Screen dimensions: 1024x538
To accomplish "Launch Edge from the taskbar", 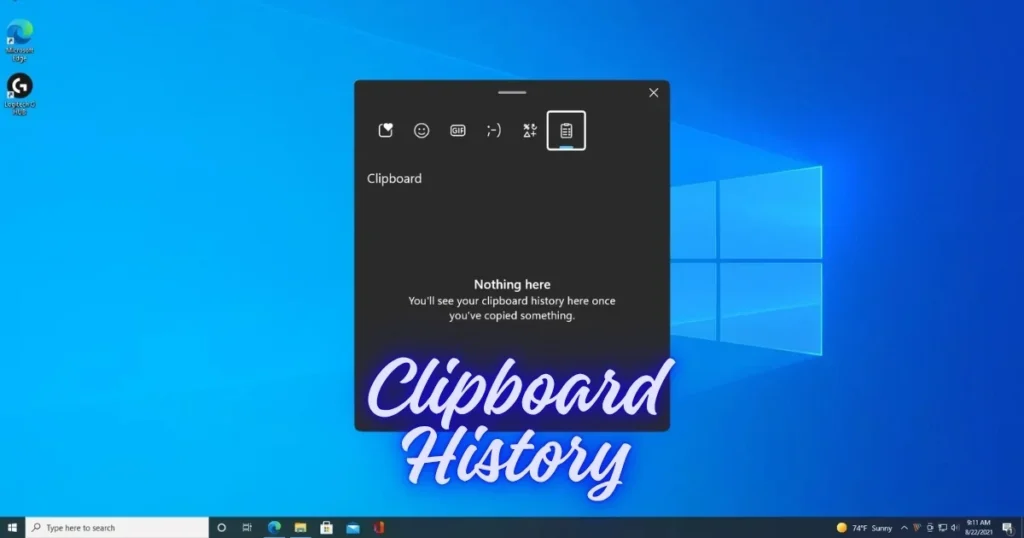I will click(x=274, y=528).
